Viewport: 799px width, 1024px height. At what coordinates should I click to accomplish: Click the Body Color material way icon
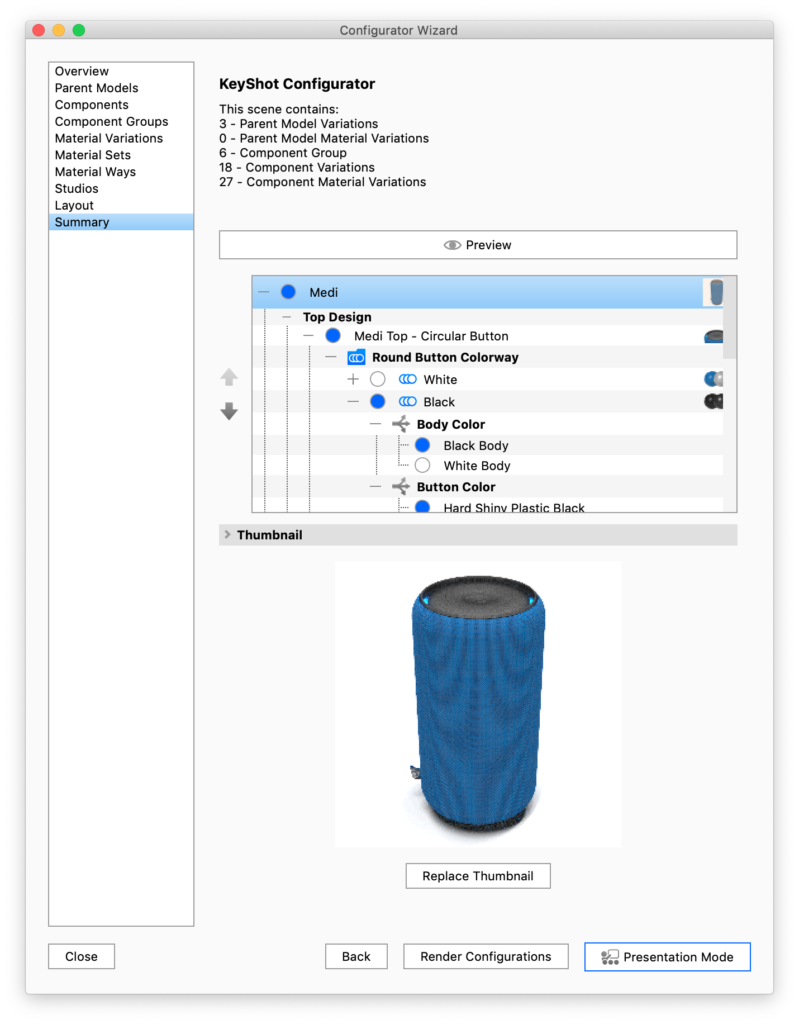[401, 424]
